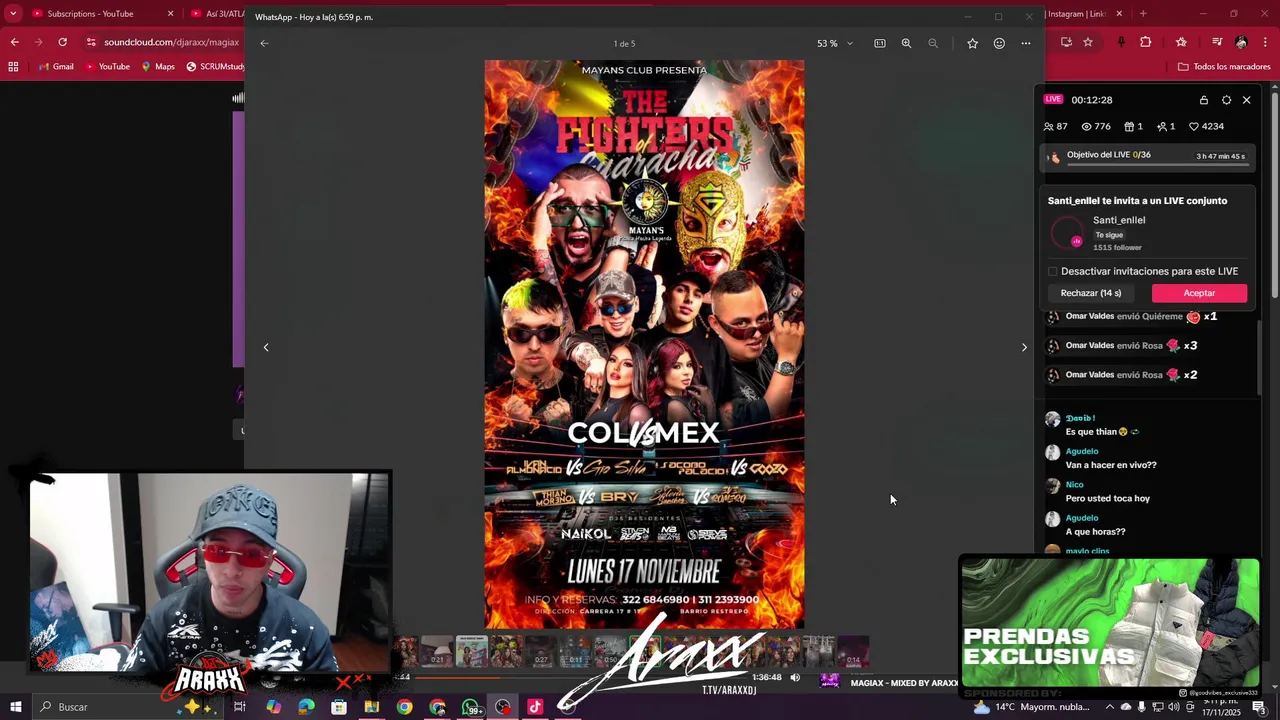1280x720 pixels.
Task: Show the next image with right arrow
Action: click(1024, 347)
